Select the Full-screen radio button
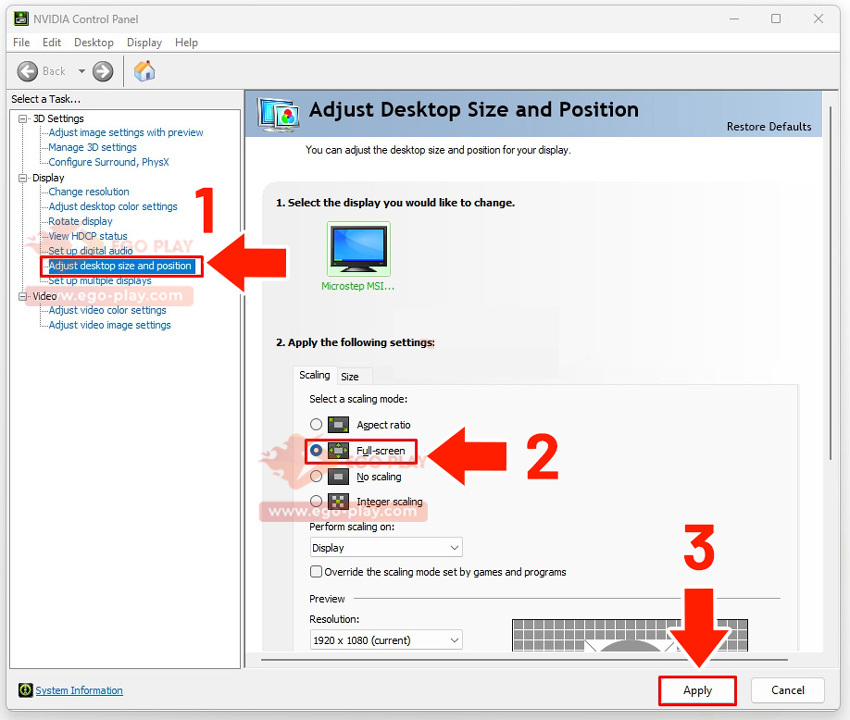Viewport: 850px width, 720px height. pos(316,451)
